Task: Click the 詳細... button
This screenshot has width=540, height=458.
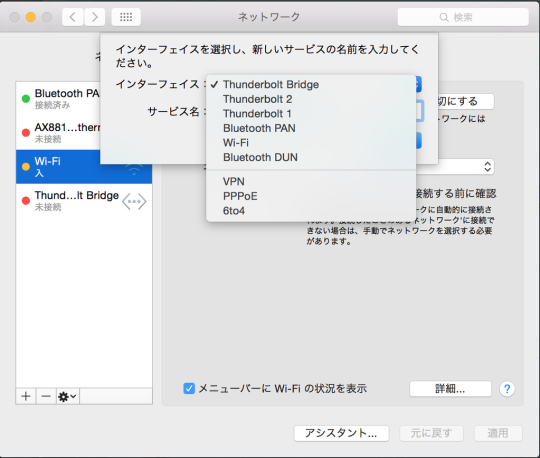Action: (x=450, y=389)
